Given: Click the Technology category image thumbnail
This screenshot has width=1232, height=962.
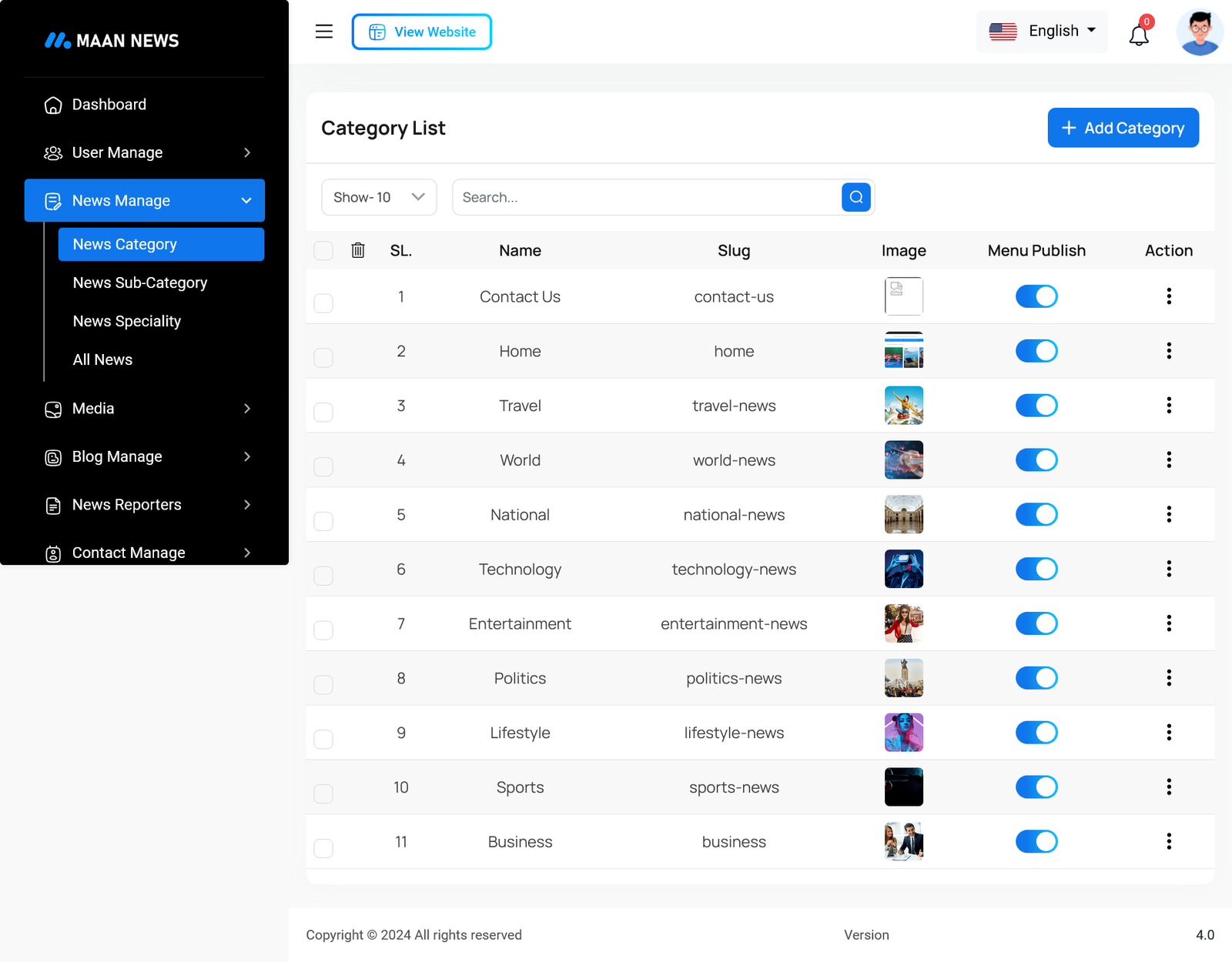Looking at the screenshot, I should point(903,570).
